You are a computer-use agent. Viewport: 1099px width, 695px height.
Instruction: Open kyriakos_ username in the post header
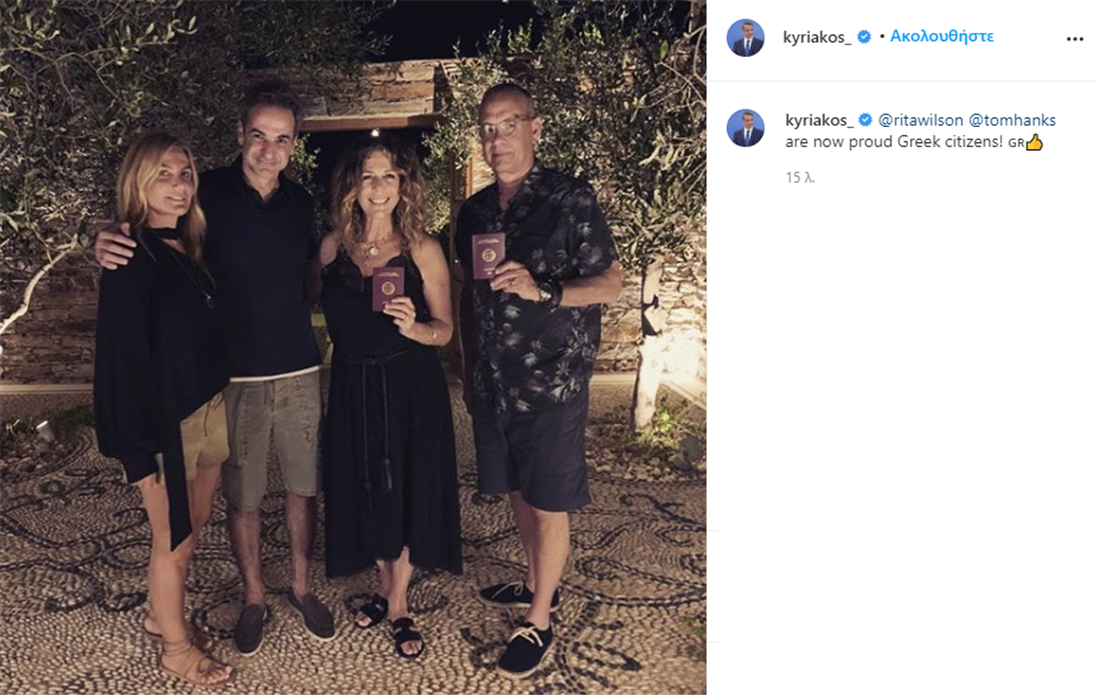click(817, 38)
